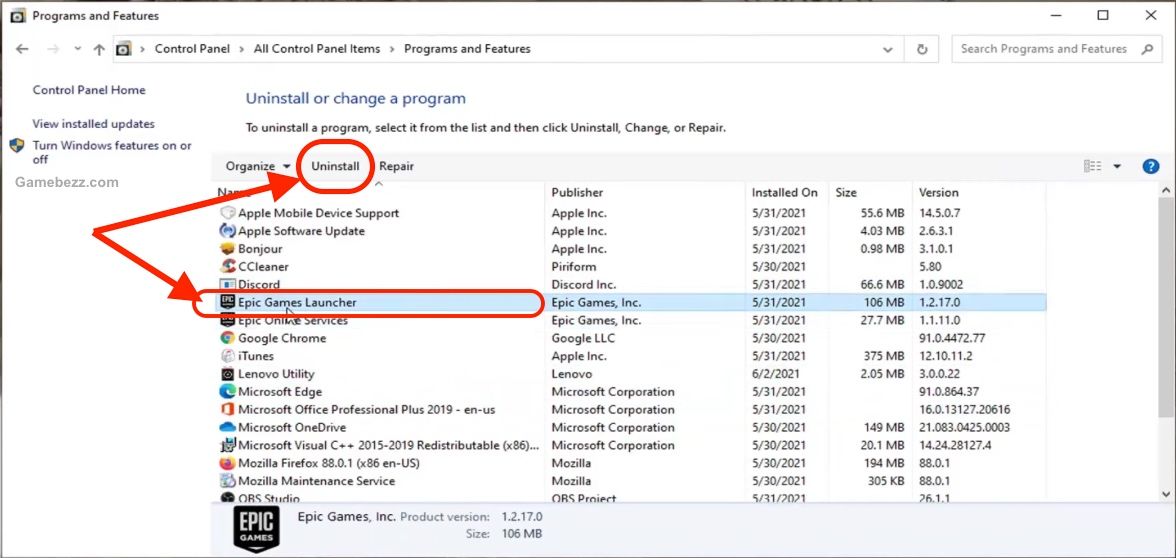Open View installed updates link
Image resolution: width=1176 pixels, height=558 pixels.
94,124
